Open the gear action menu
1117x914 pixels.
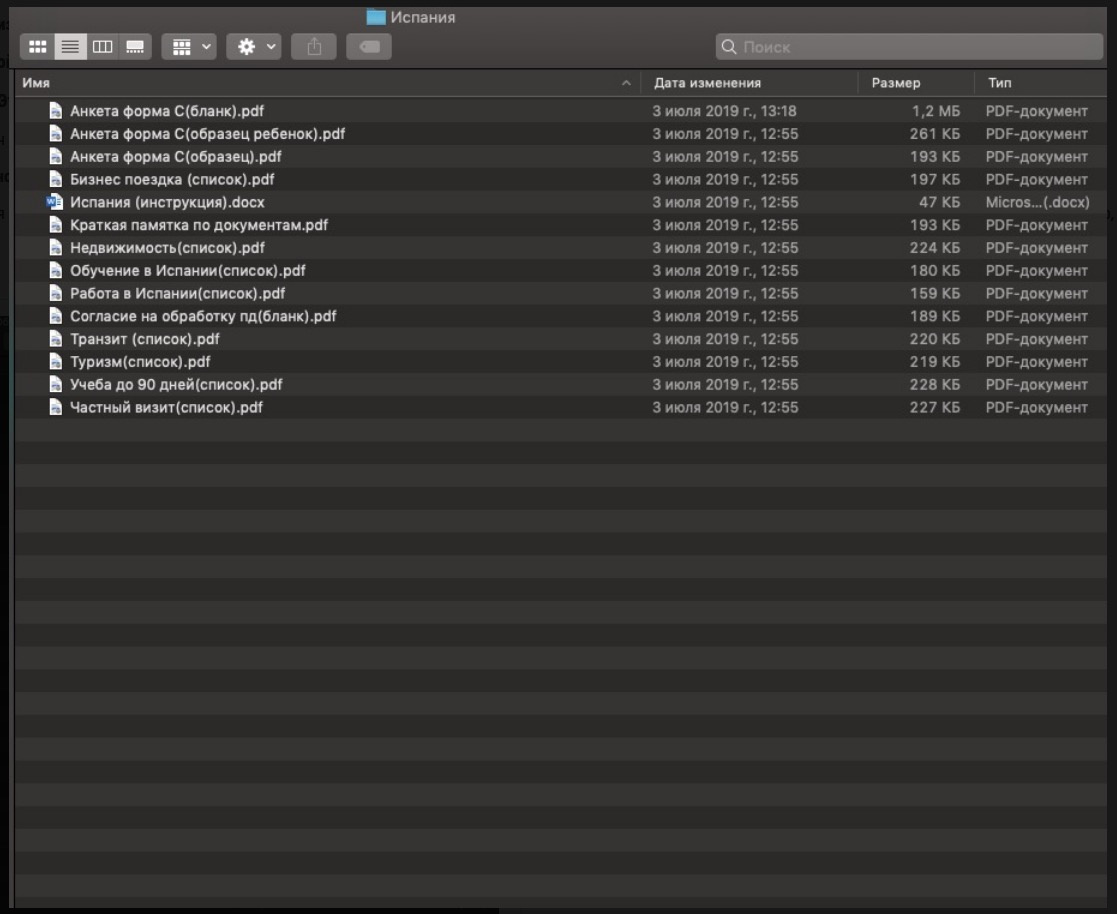[253, 47]
